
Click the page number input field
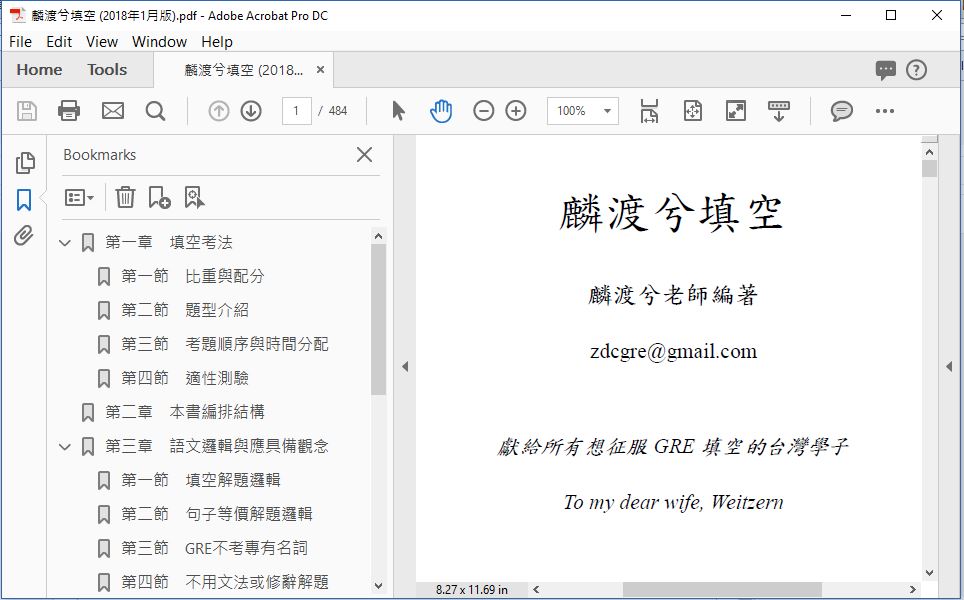click(296, 111)
